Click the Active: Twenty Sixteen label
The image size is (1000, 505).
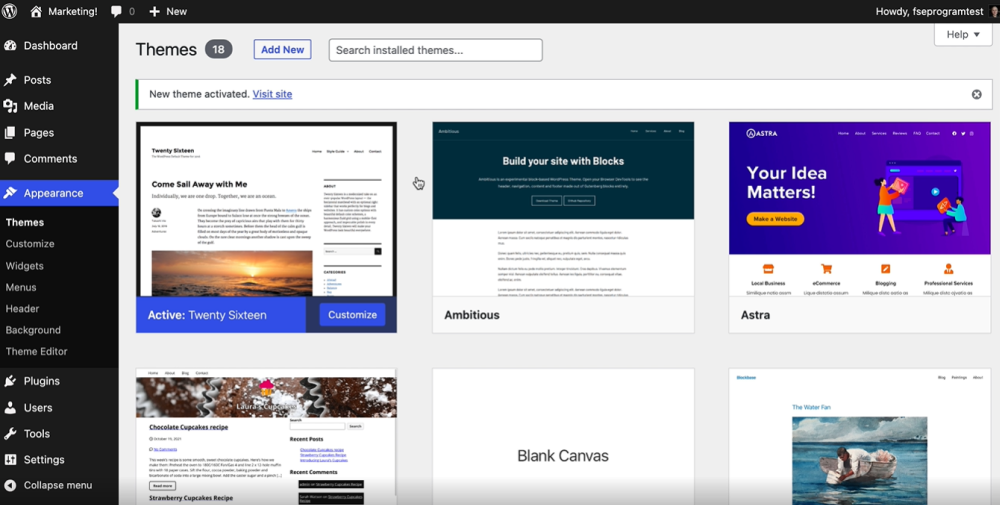(x=207, y=315)
